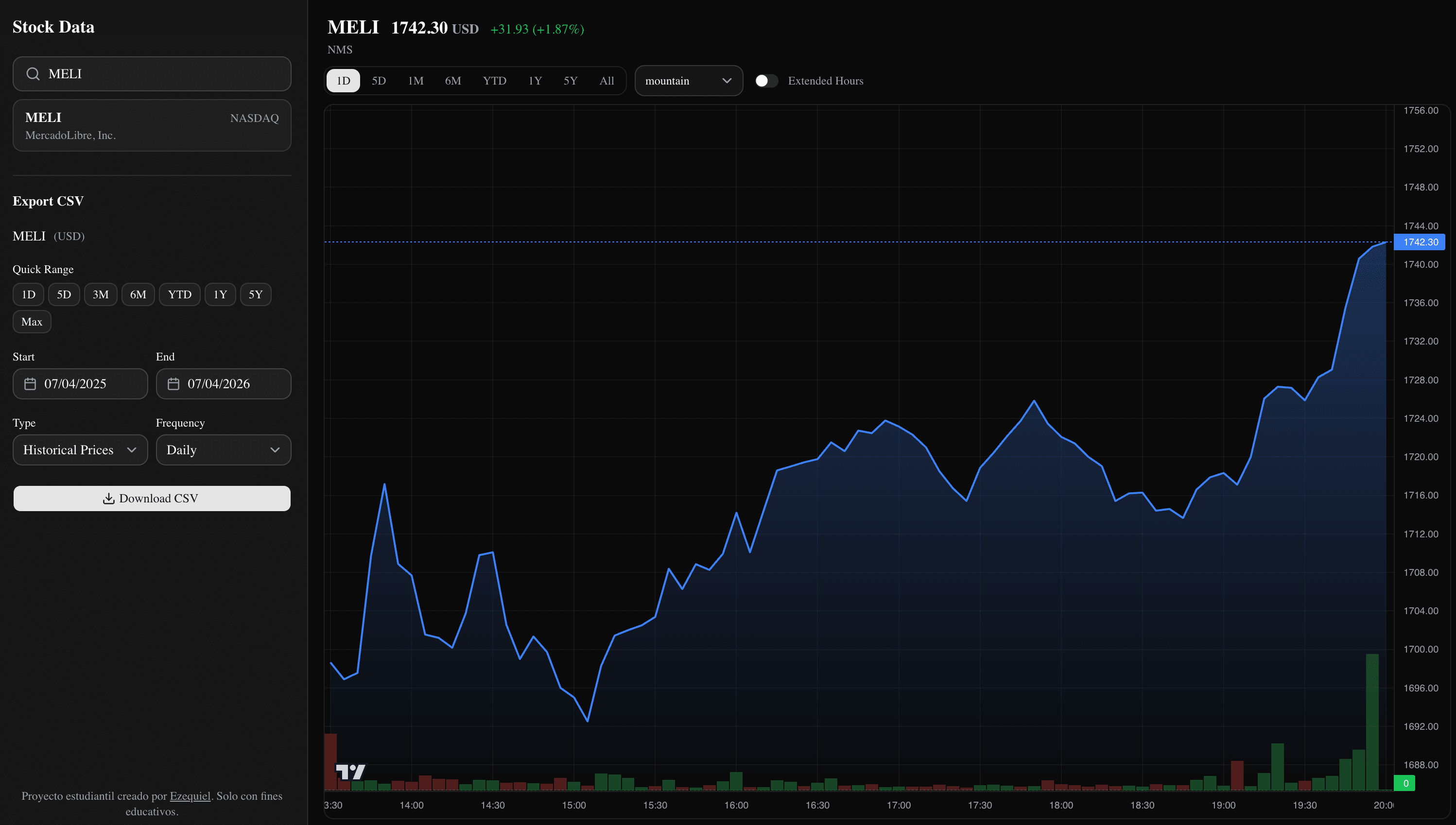This screenshot has height=825, width=1456.
Task: Click the MELI search input field
Action: click(152, 74)
